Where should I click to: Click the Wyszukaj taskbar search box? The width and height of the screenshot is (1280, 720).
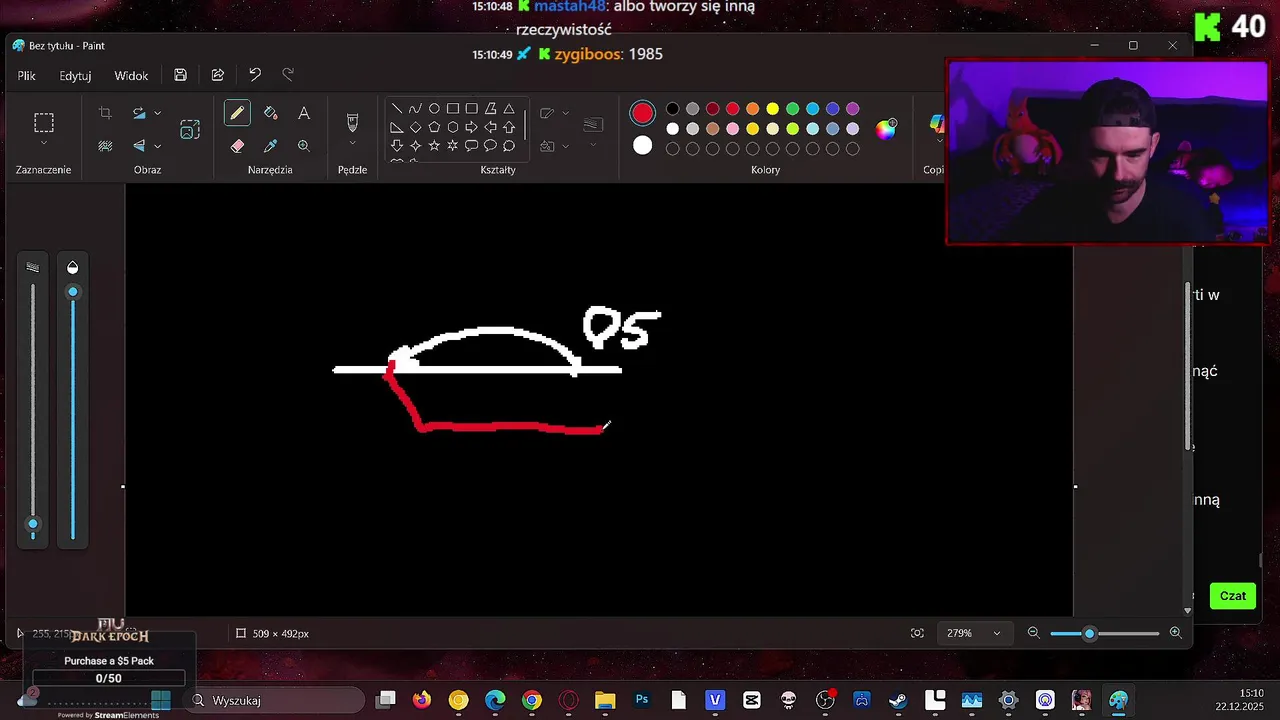point(275,700)
